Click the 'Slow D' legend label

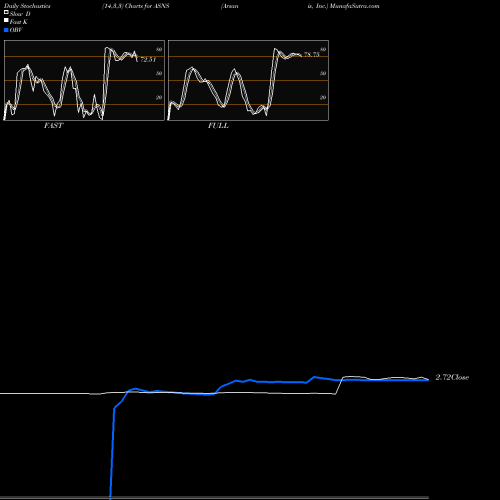tap(20, 14)
